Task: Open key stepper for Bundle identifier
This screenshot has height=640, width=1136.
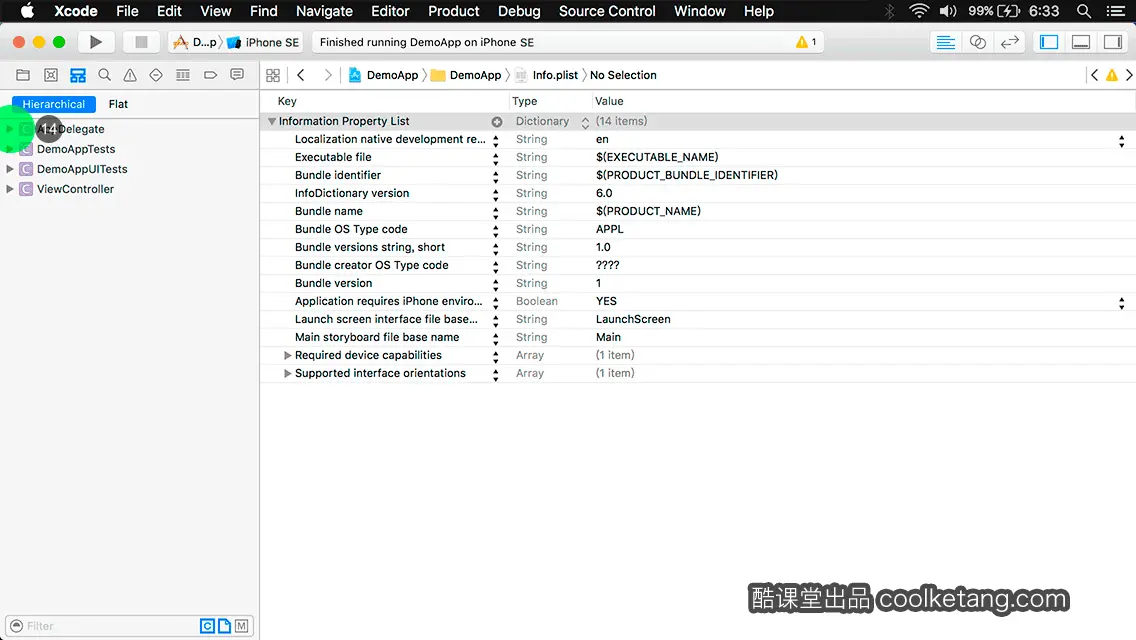Action: (496, 176)
